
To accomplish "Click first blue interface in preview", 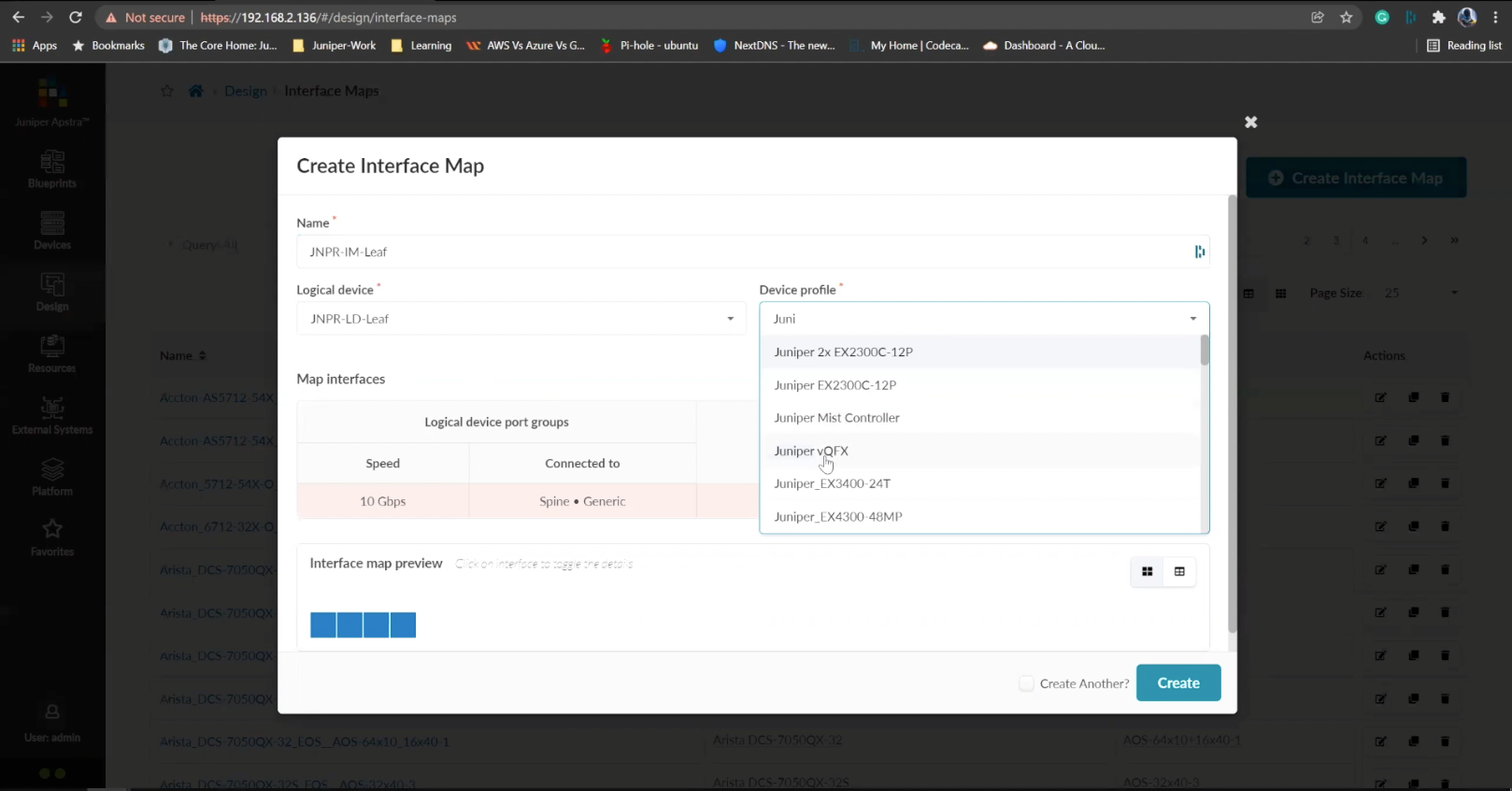I will (x=323, y=626).
